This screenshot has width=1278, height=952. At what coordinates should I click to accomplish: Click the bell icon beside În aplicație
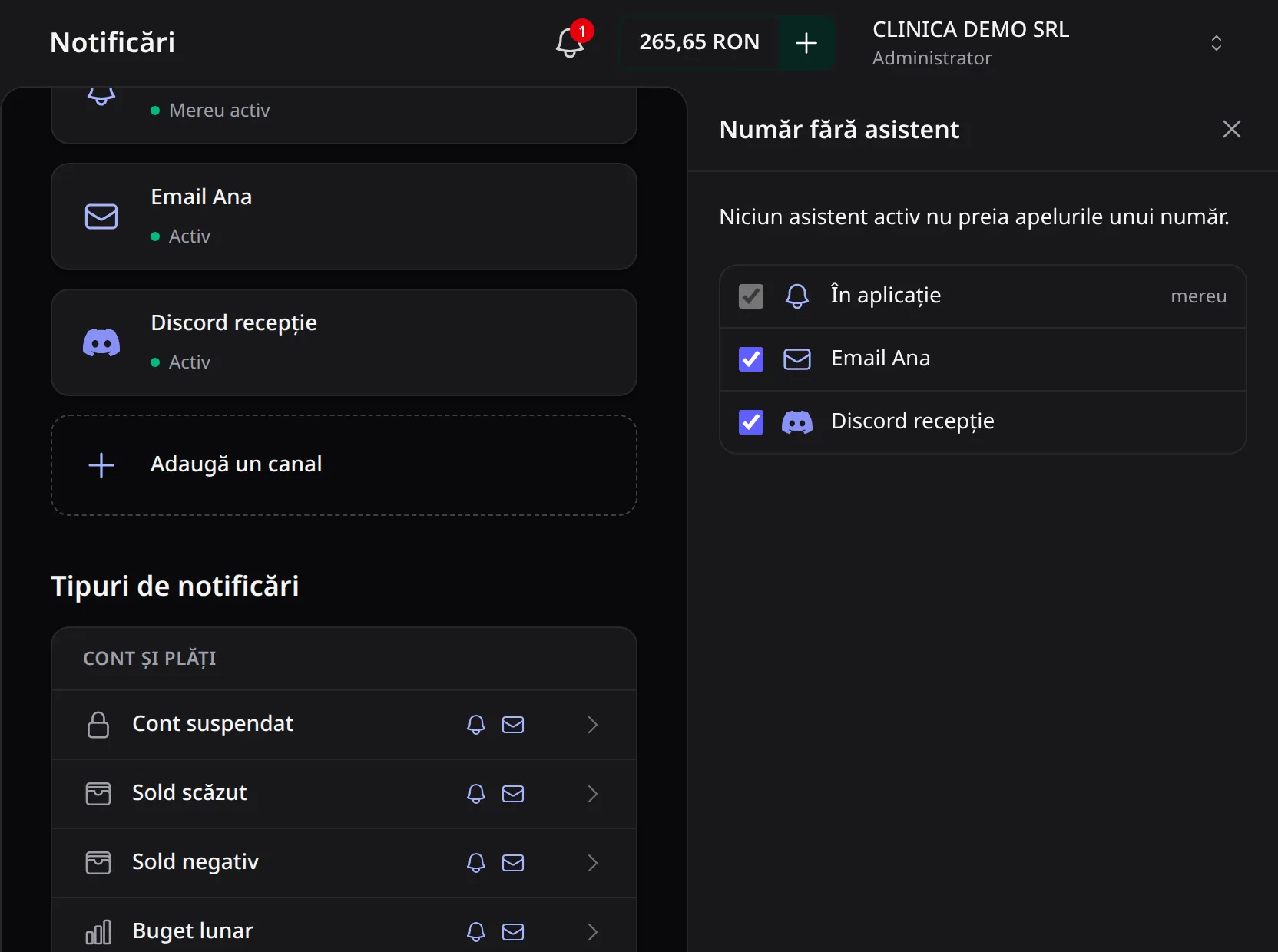(797, 296)
